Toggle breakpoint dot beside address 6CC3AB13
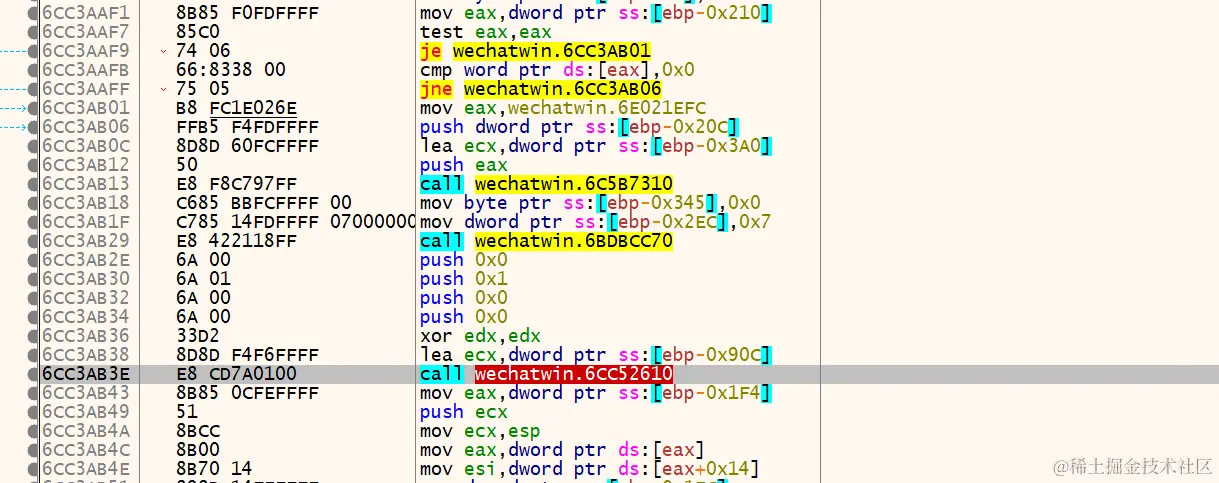 [x=35, y=184]
